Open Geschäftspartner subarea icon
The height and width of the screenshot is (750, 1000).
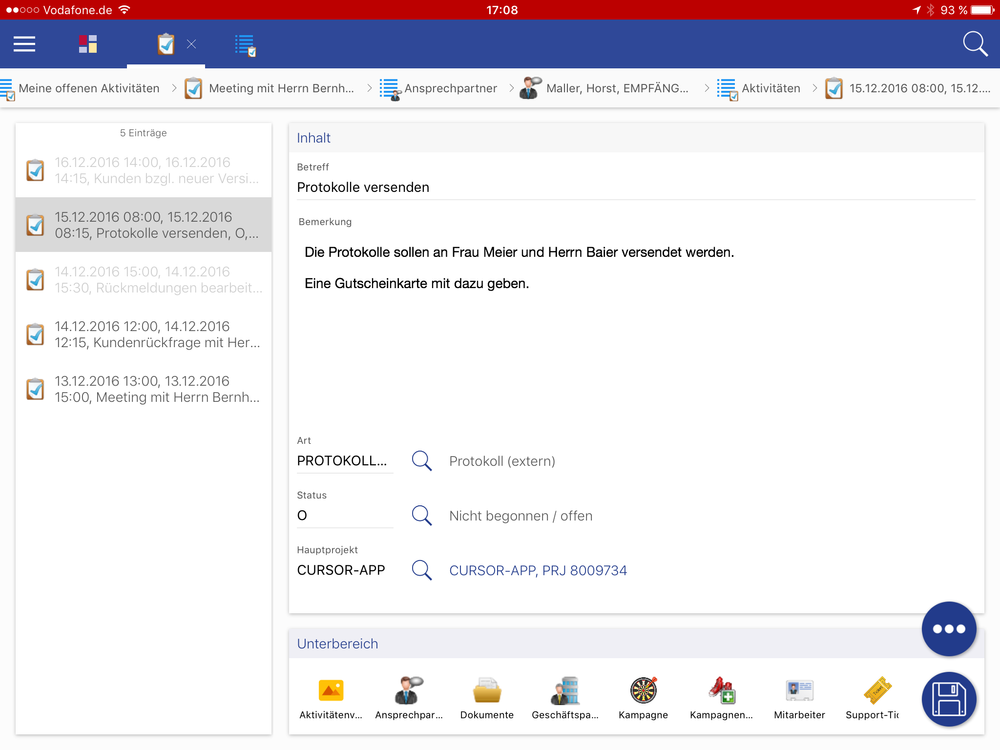(565, 696)
